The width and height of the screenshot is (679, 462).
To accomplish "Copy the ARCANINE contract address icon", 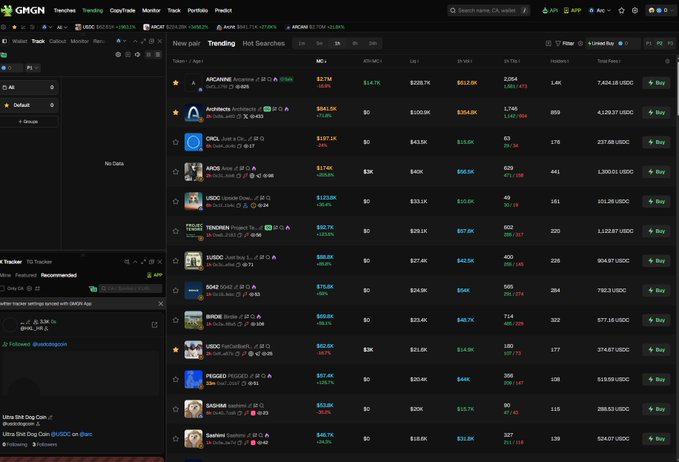I will [x=231, y=87].
